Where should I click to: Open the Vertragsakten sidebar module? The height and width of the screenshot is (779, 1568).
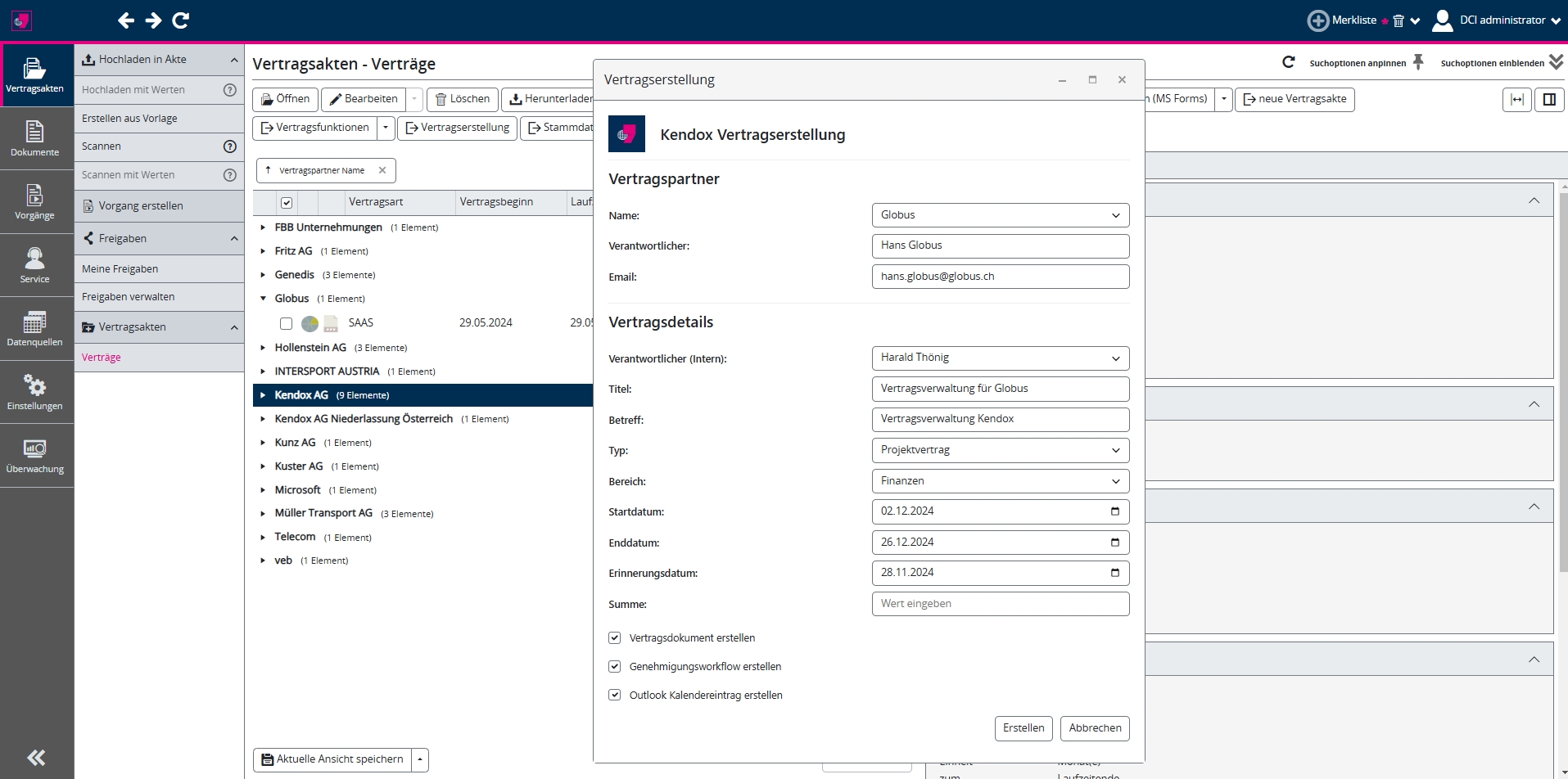point(35,75)
